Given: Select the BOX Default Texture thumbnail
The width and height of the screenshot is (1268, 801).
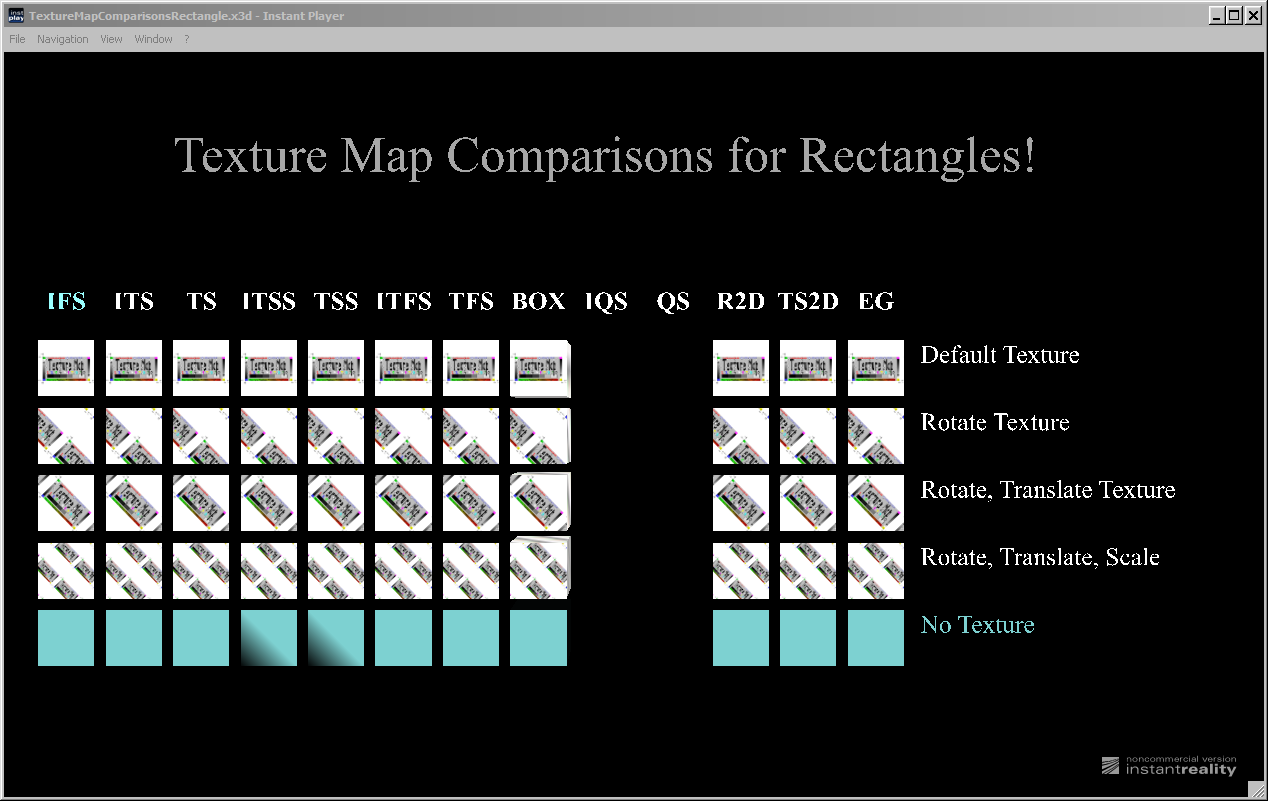Looking at the screenshot, I should [539, 368].
